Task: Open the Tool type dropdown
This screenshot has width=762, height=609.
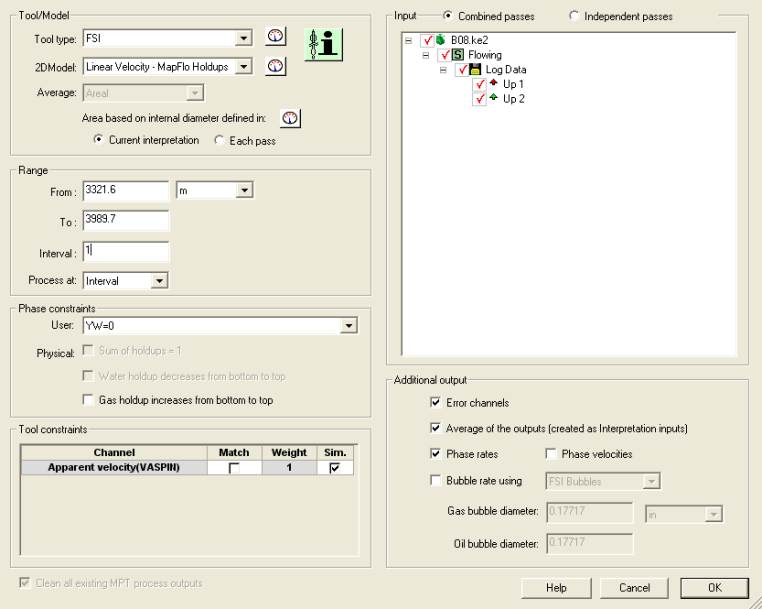Action: coord(243,38)
